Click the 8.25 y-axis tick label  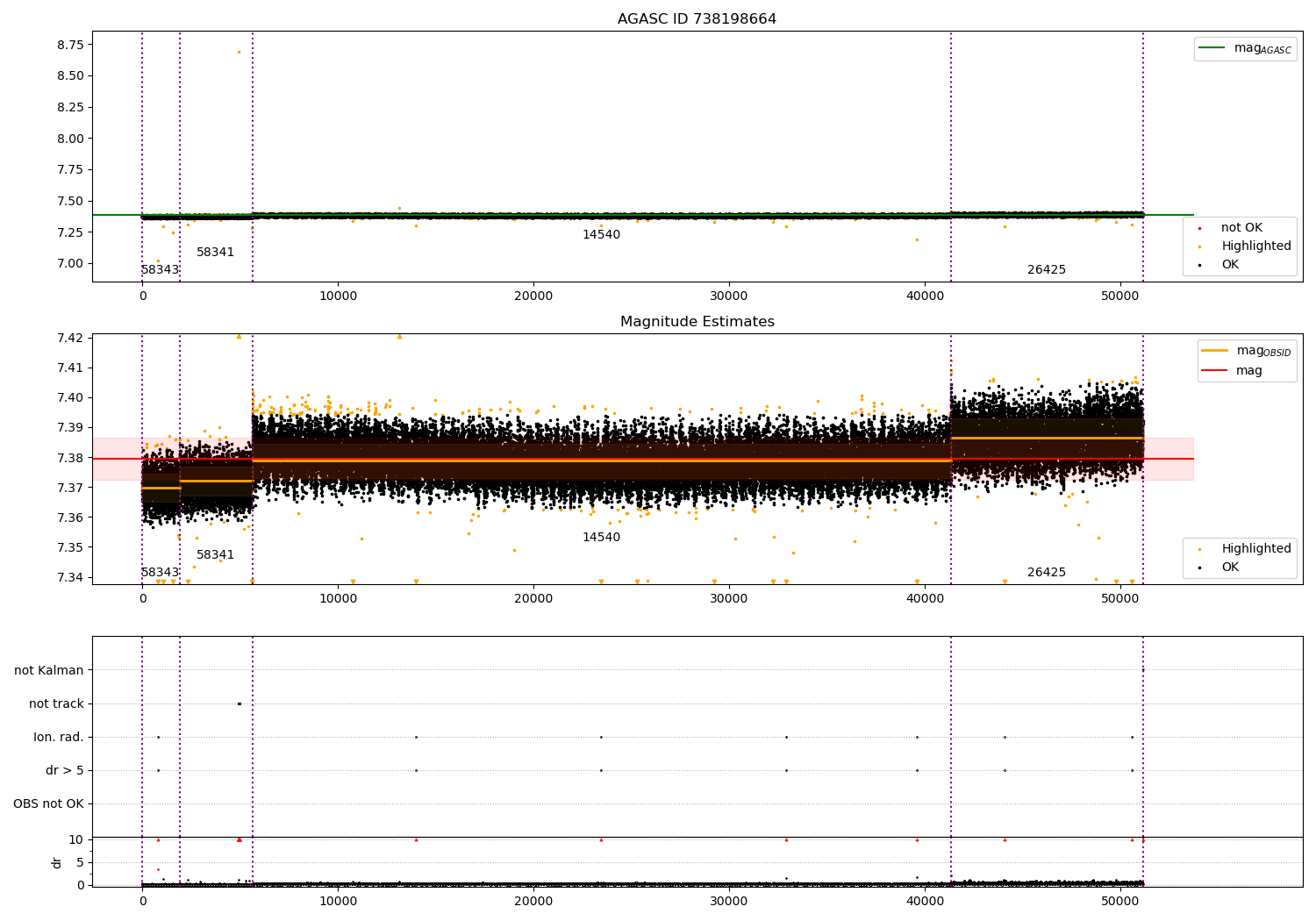70,107
